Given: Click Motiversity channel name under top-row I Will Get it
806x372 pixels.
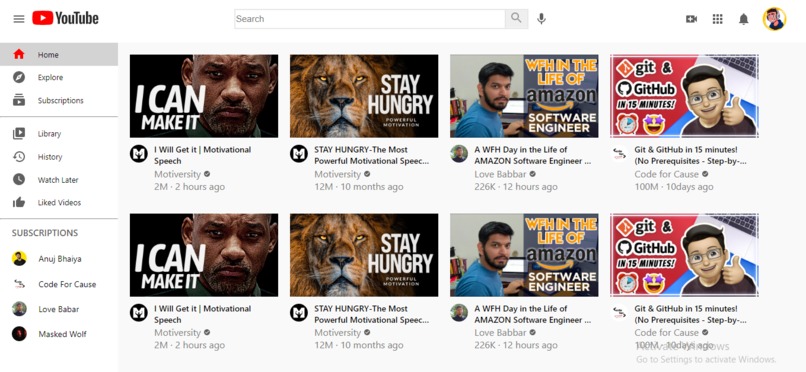Looking at the screenshot, I should [x=177, y=174].
